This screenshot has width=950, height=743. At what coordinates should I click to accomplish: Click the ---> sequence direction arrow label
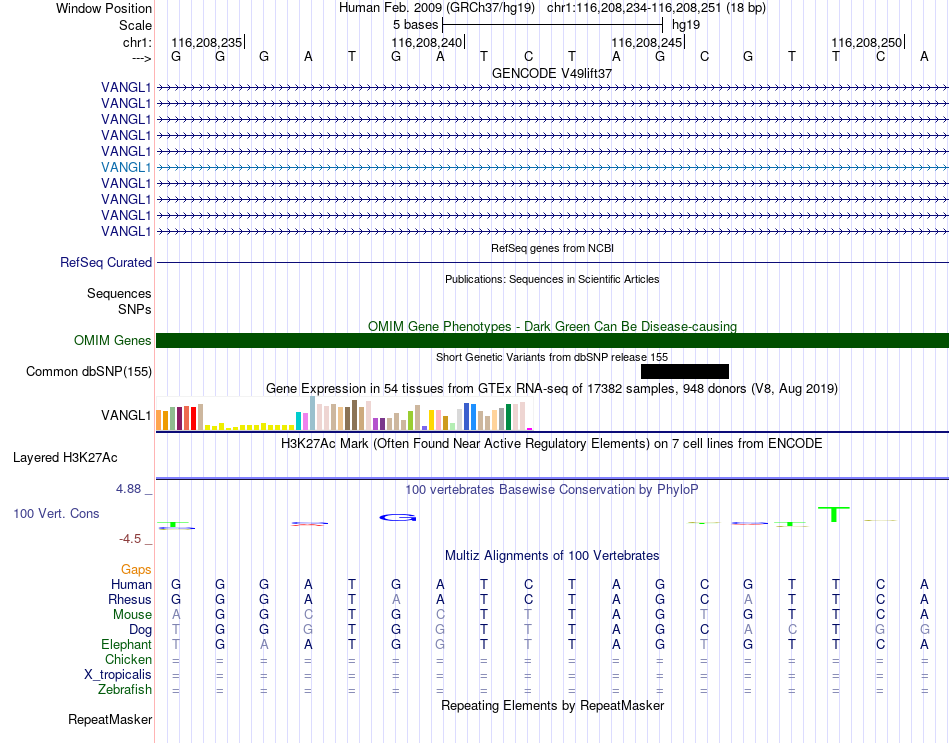click(x=141, y=58)
